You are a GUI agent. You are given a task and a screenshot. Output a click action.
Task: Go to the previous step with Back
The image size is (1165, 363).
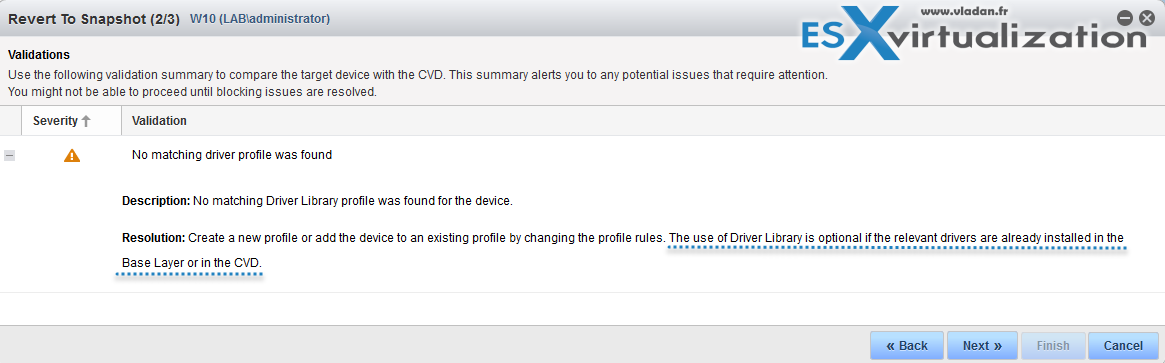click(906, 345)
